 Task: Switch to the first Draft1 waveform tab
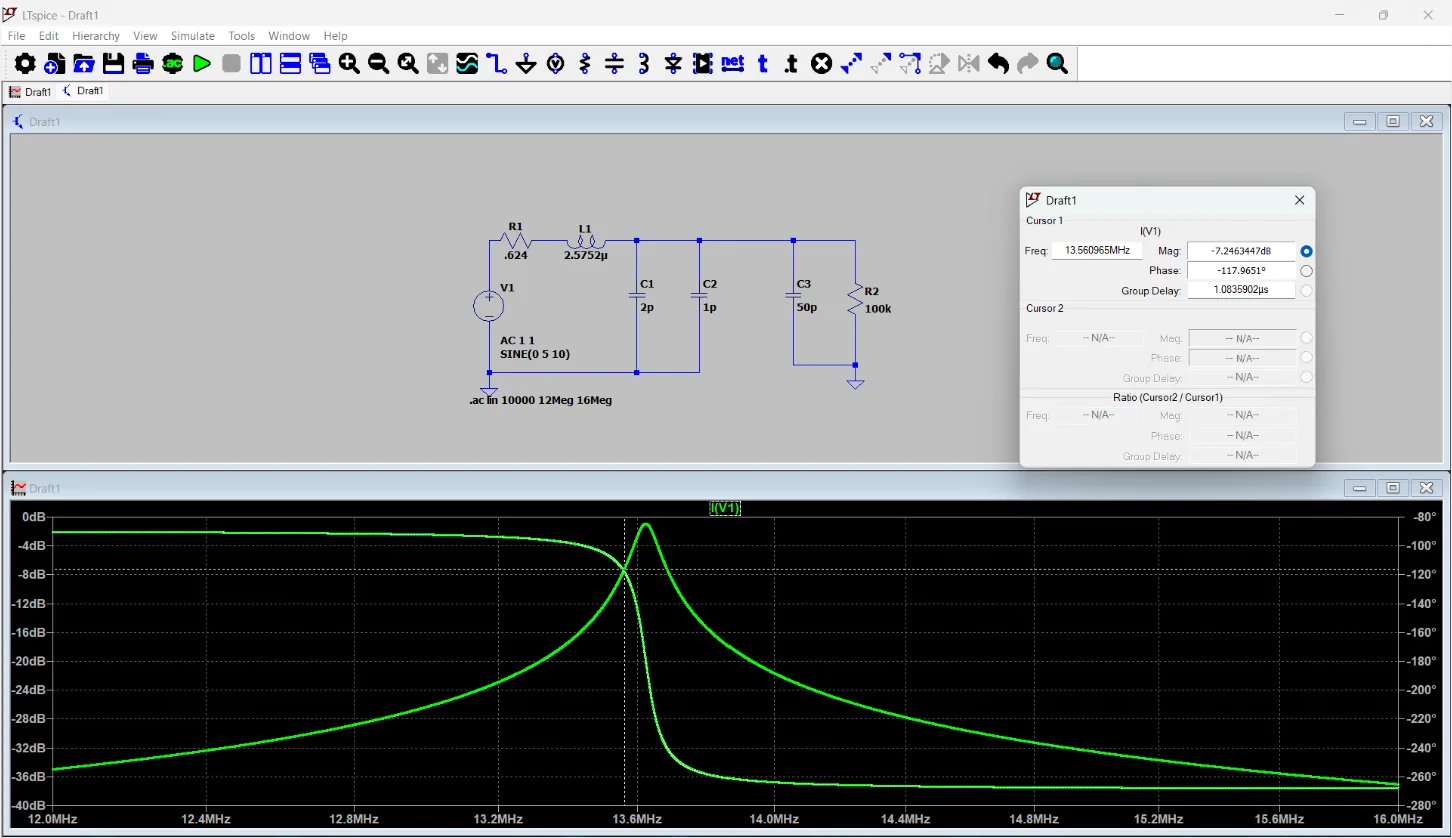(30, 92)
